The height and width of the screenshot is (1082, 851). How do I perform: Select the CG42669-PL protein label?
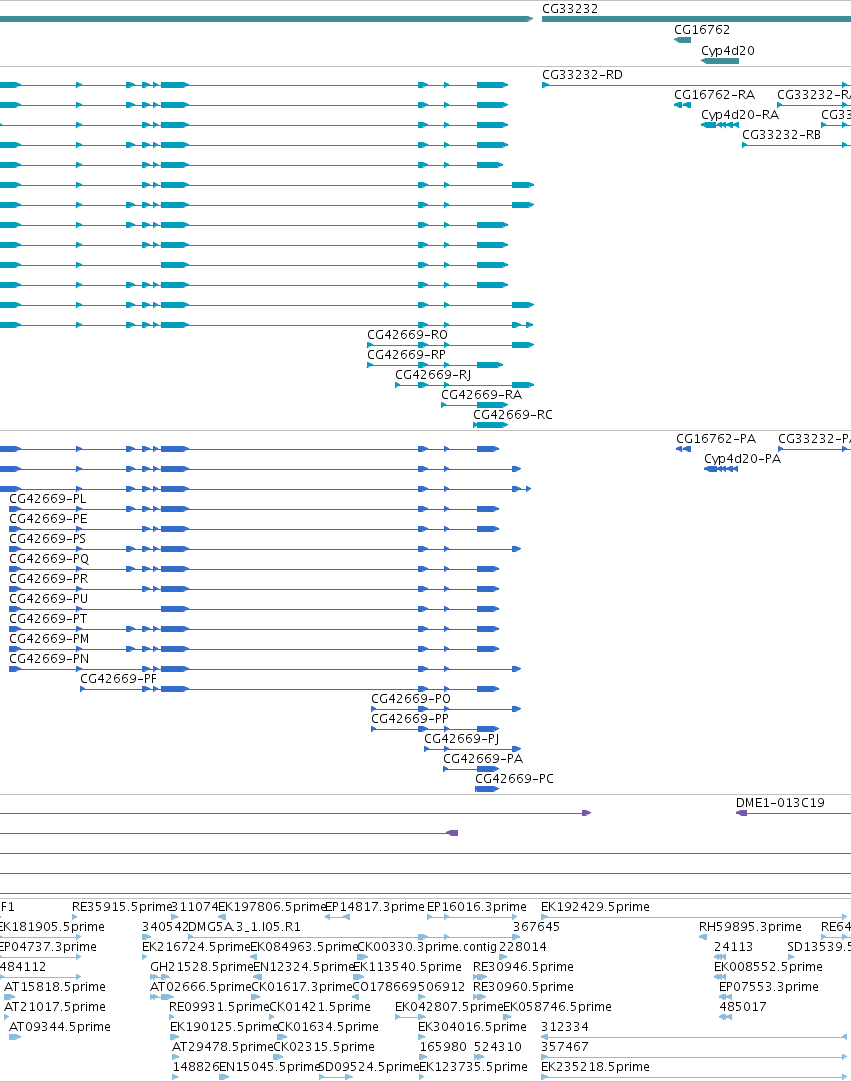[48, 499]
